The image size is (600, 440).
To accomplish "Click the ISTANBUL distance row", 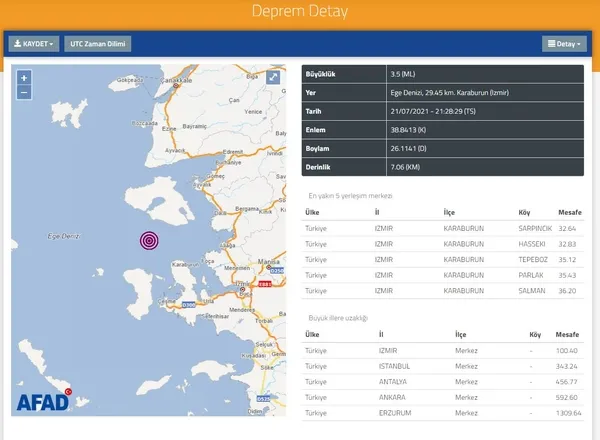I will pos(442,365).
